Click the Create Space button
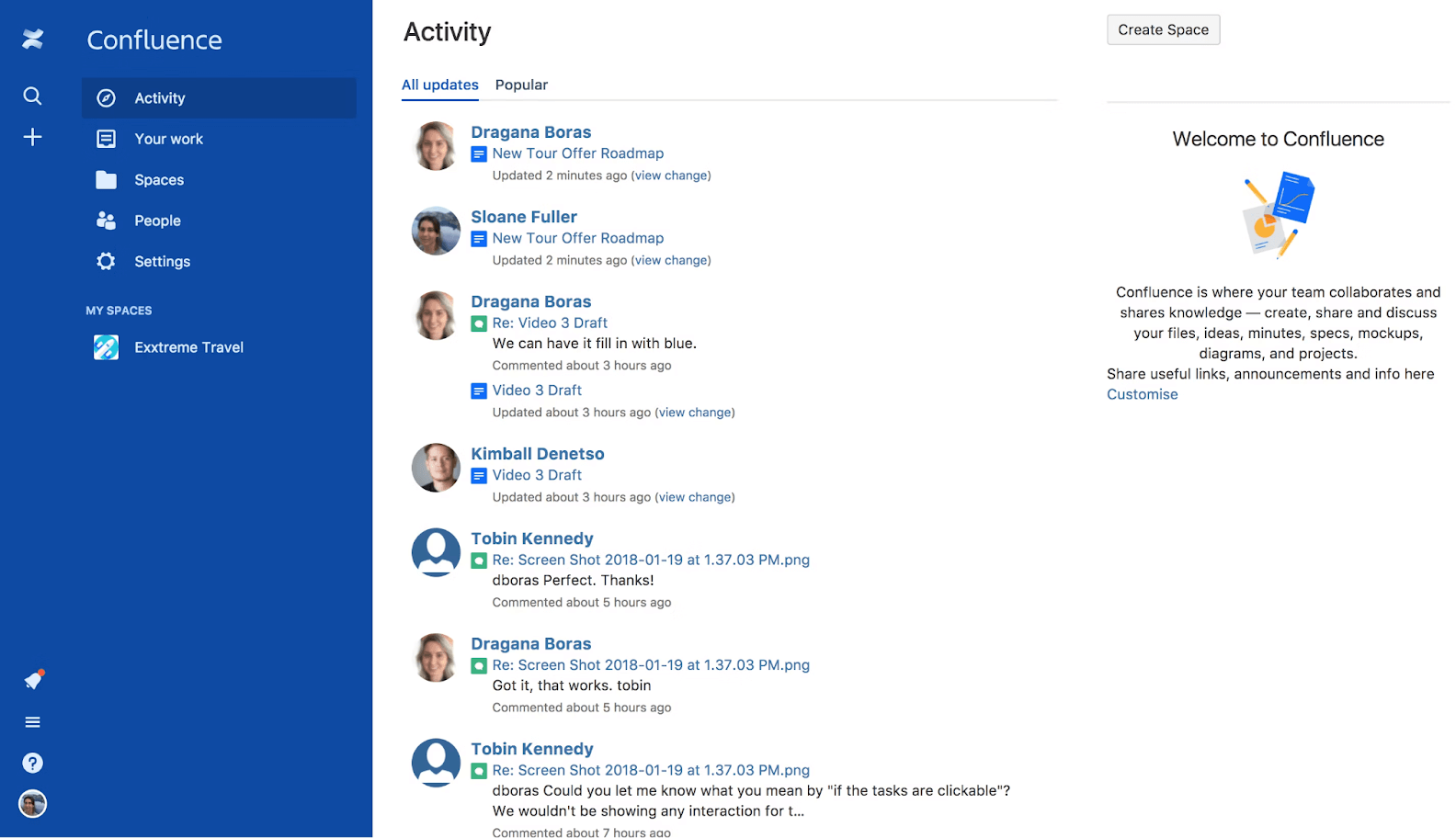The height and width of the screenshot is (838, 1456). click(x=1164, y=29)
